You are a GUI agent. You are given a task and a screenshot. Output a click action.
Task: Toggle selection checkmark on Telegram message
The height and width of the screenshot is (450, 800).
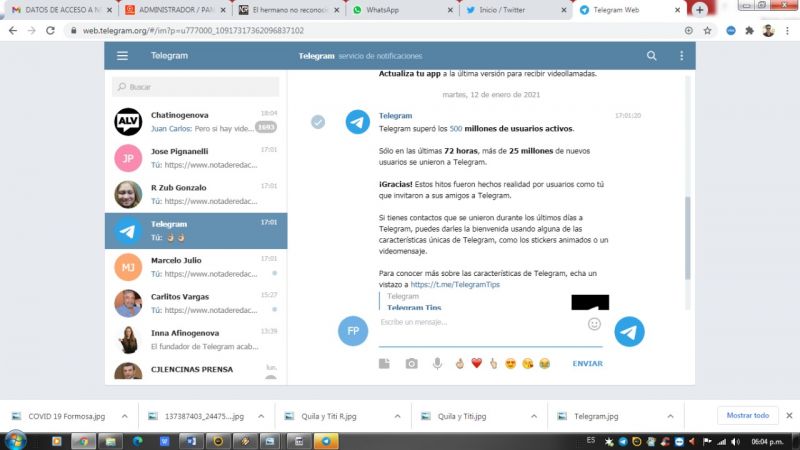point(318,122)
